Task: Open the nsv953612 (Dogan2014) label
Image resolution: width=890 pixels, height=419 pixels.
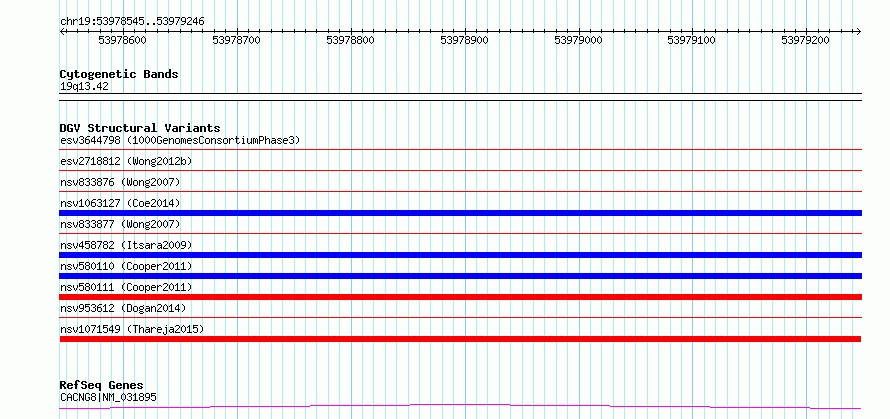Action: pyautogui.click(x=123, y=308)
